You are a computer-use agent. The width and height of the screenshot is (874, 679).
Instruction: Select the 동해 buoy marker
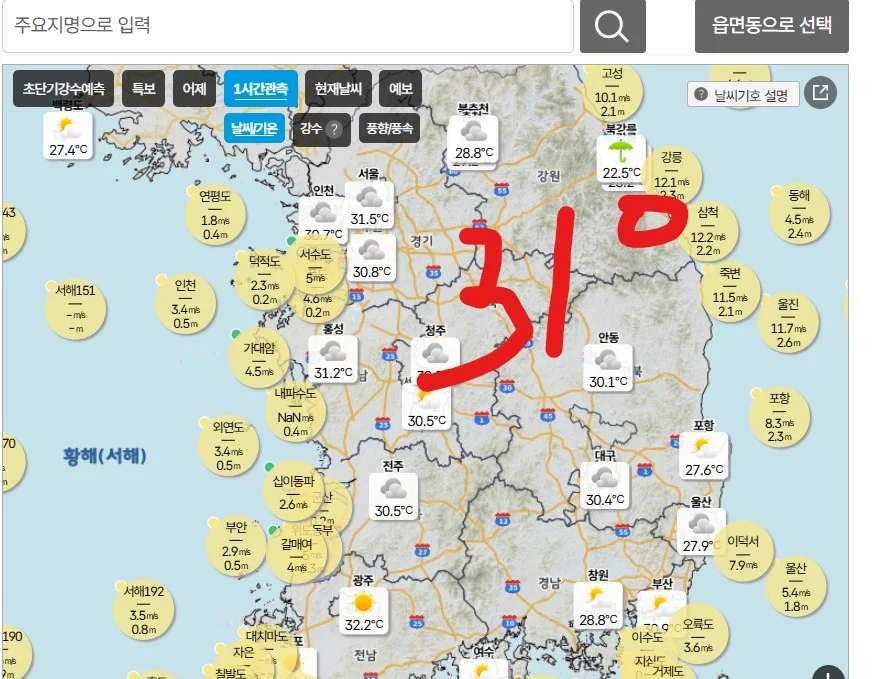click(x=799, y=214)
